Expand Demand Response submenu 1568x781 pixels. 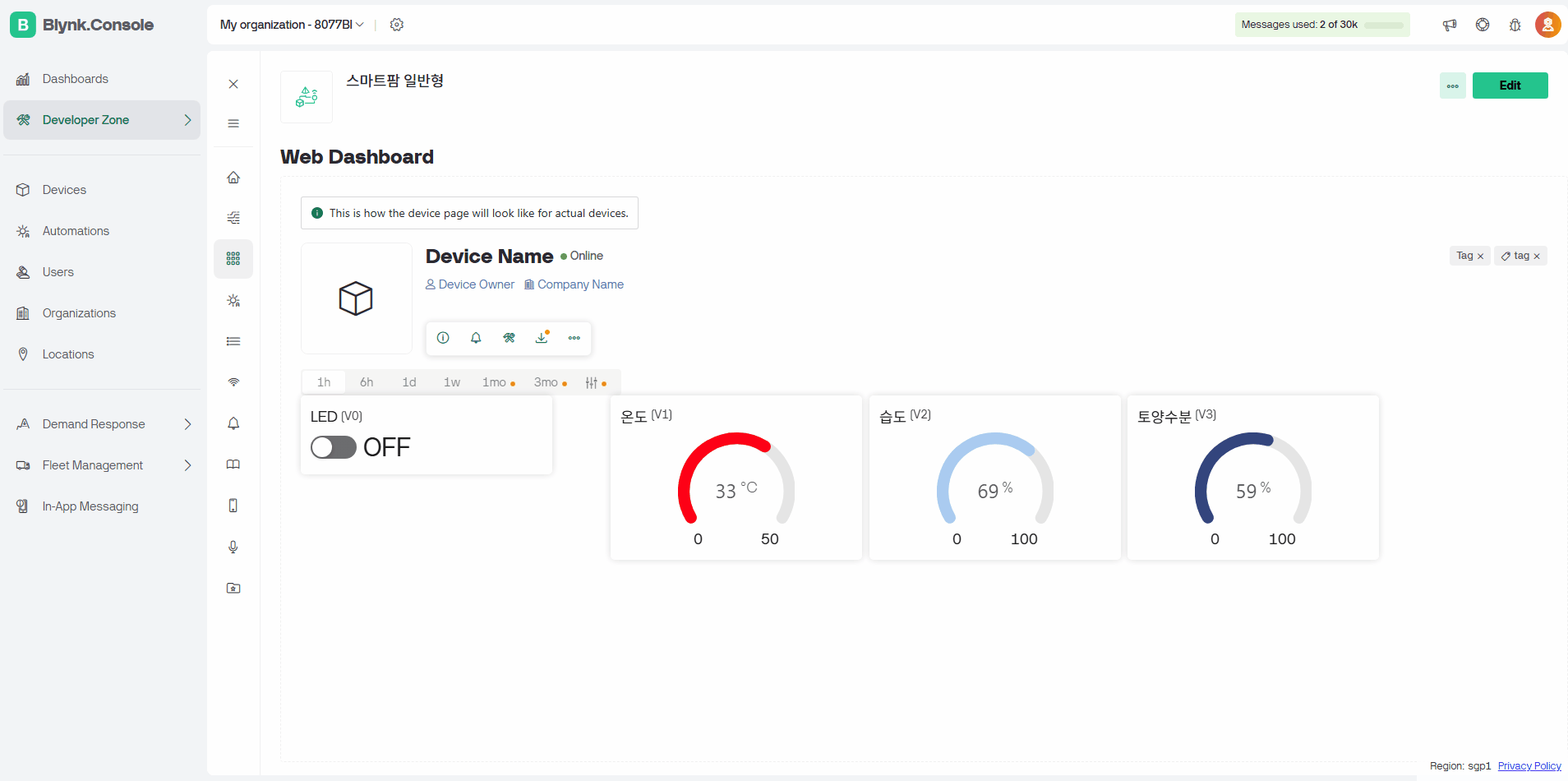(187, 424)
